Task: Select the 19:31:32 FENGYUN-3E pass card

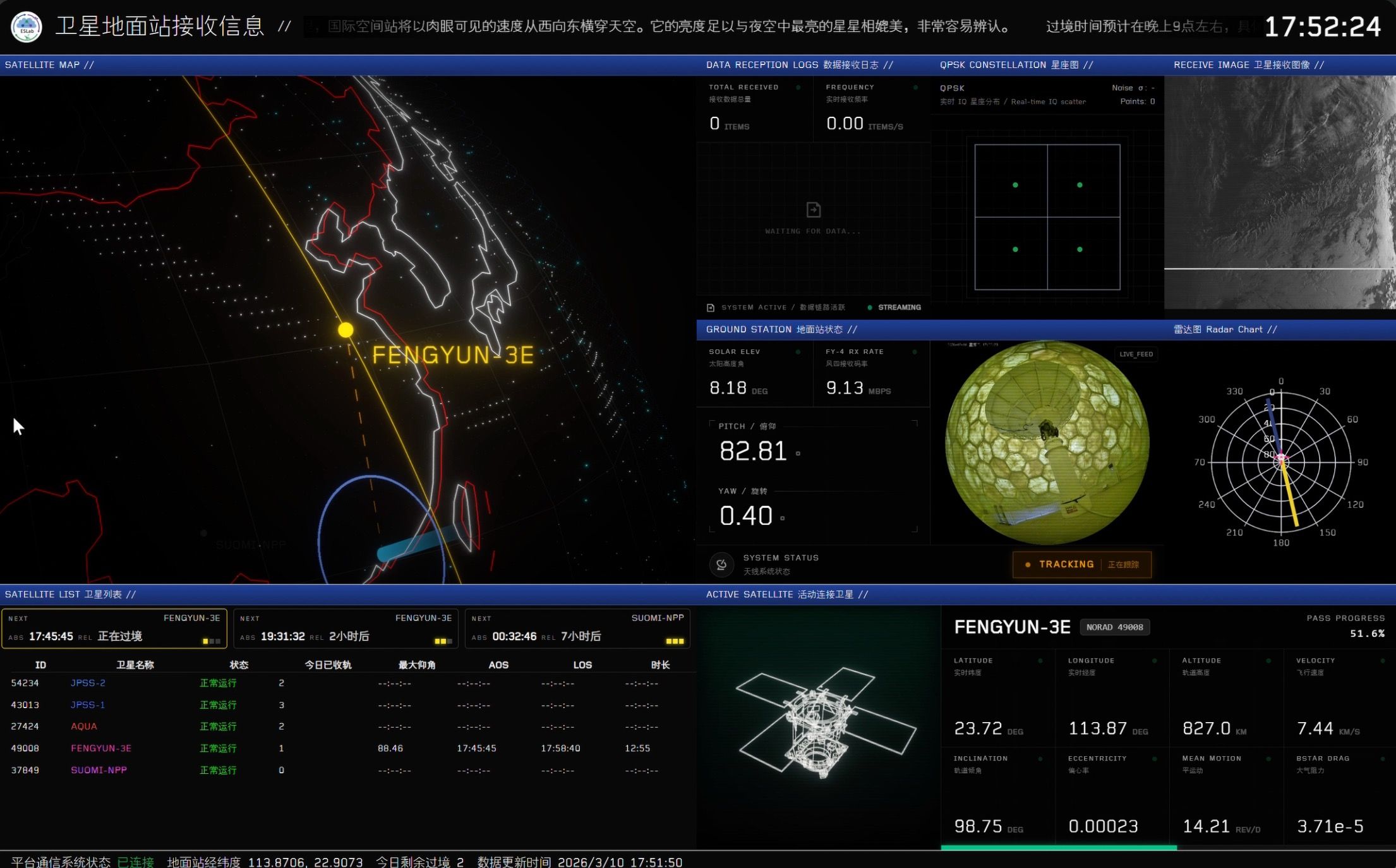Action: [x=346, y=629]
